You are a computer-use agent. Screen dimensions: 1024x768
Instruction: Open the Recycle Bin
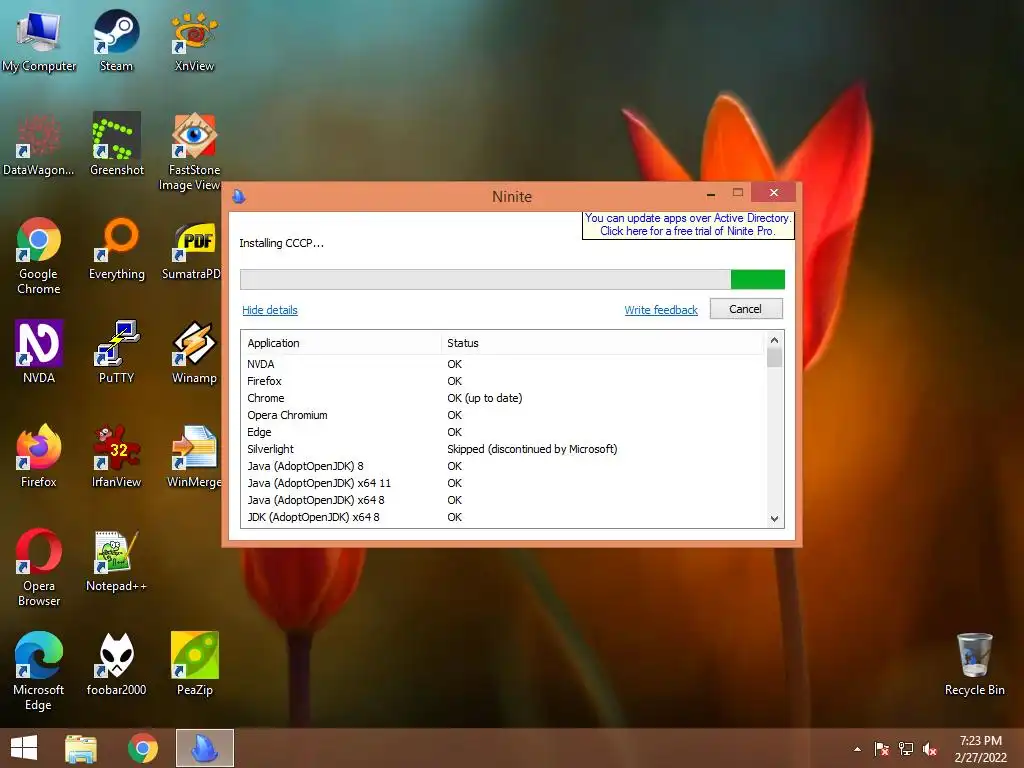(974, 665)
